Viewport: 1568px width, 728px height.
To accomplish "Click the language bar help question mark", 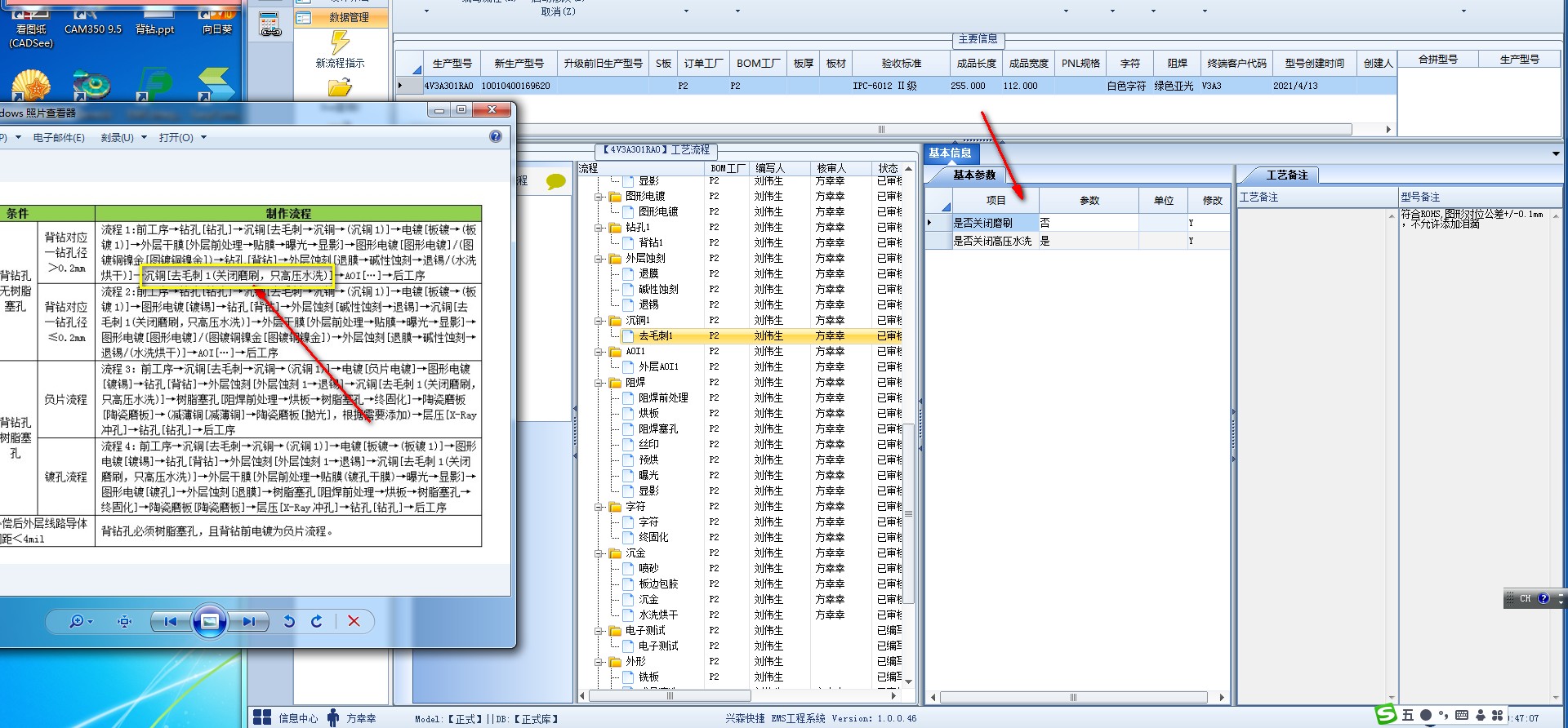I will point(1543,598).
